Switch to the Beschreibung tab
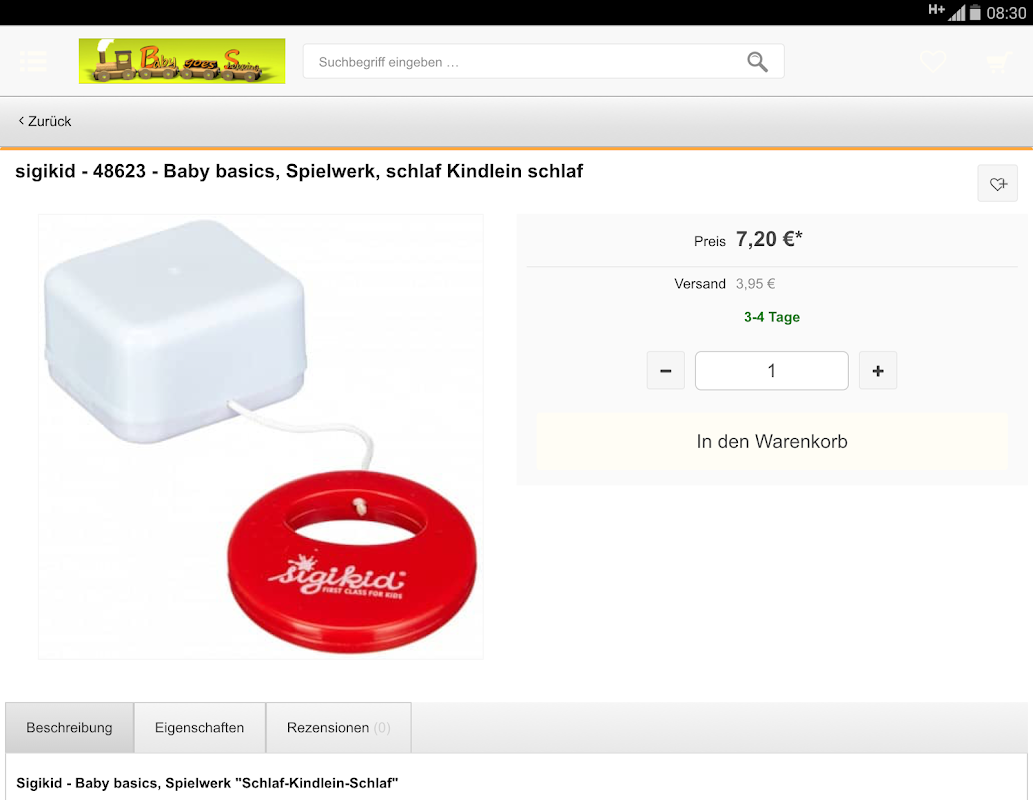The height and width of the screenshot is (800, 1033). (69, 728)
